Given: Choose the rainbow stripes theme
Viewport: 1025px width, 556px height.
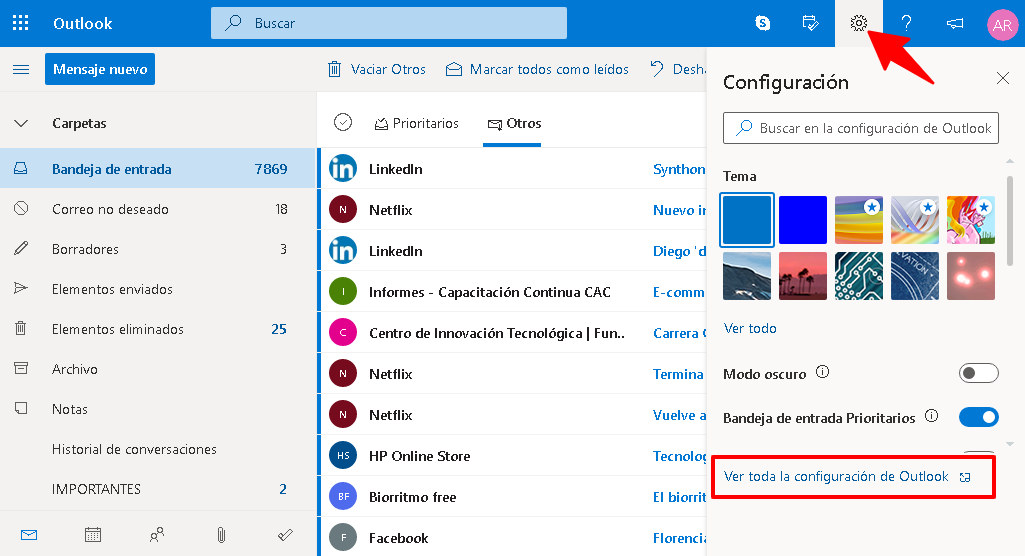Looking at the screenshot, I should pyautogui.click(x=859, y=220).
